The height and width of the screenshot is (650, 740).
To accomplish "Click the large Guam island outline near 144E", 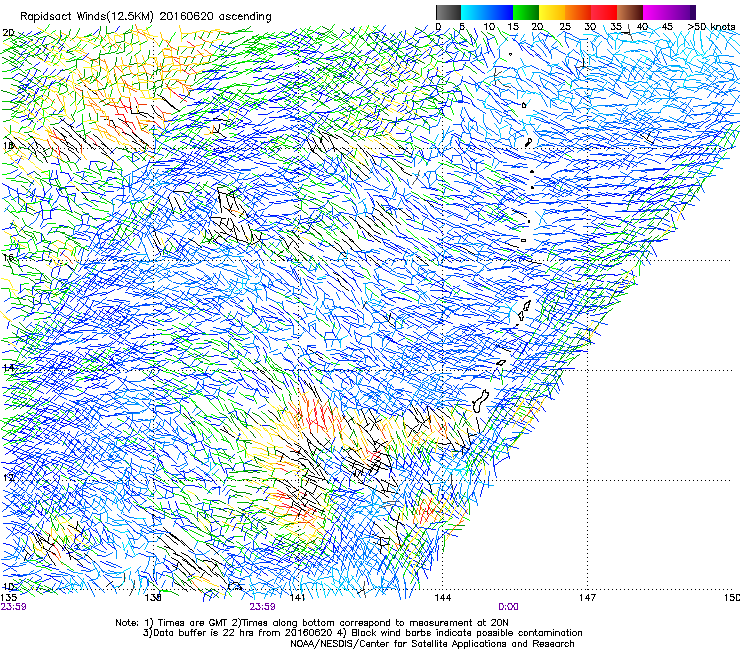I will [x=480, y=401].
